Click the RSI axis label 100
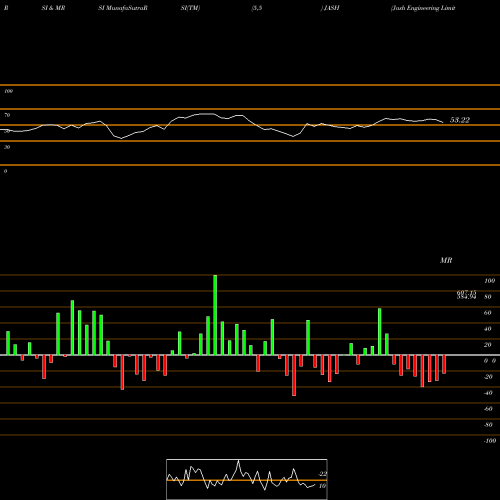 coord(9,91)
